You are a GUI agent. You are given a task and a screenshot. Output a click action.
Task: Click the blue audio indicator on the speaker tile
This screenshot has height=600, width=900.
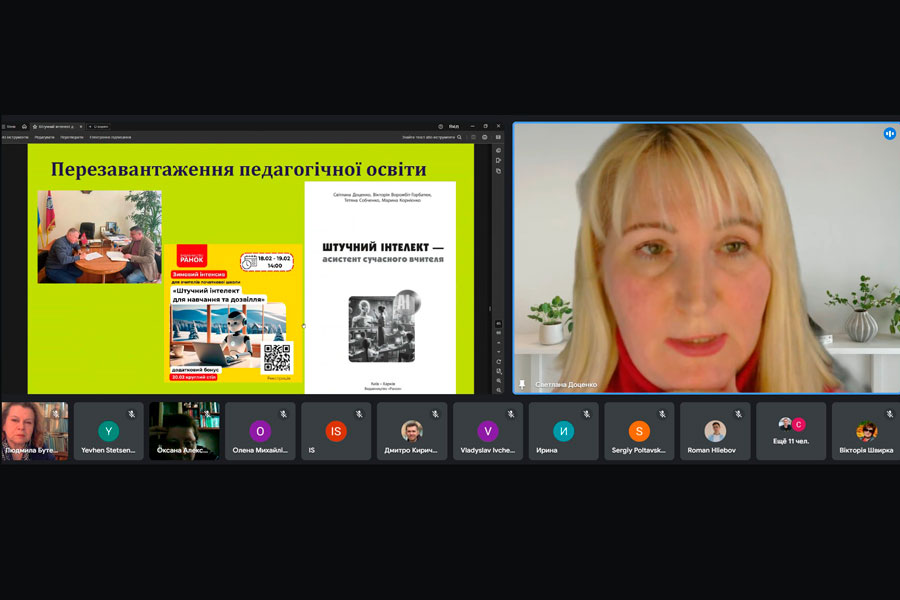point(889,133)
